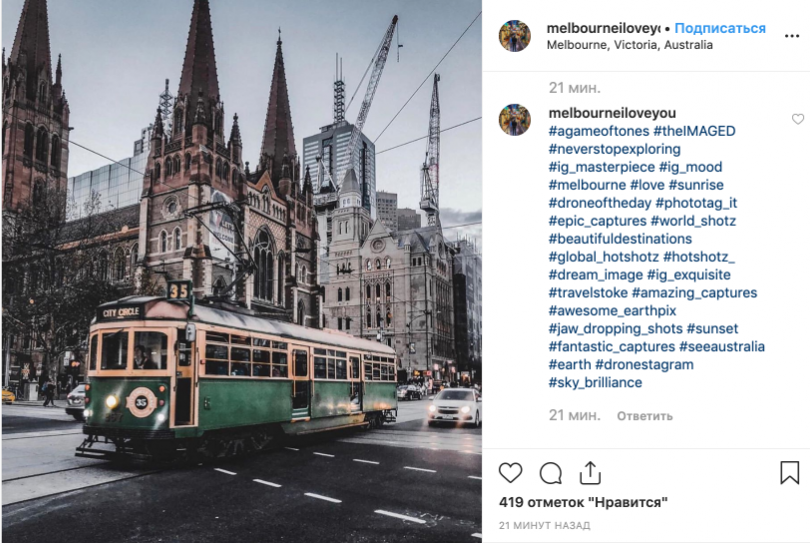
Task: Like the comment with the small heart
Action: point(798,120)
